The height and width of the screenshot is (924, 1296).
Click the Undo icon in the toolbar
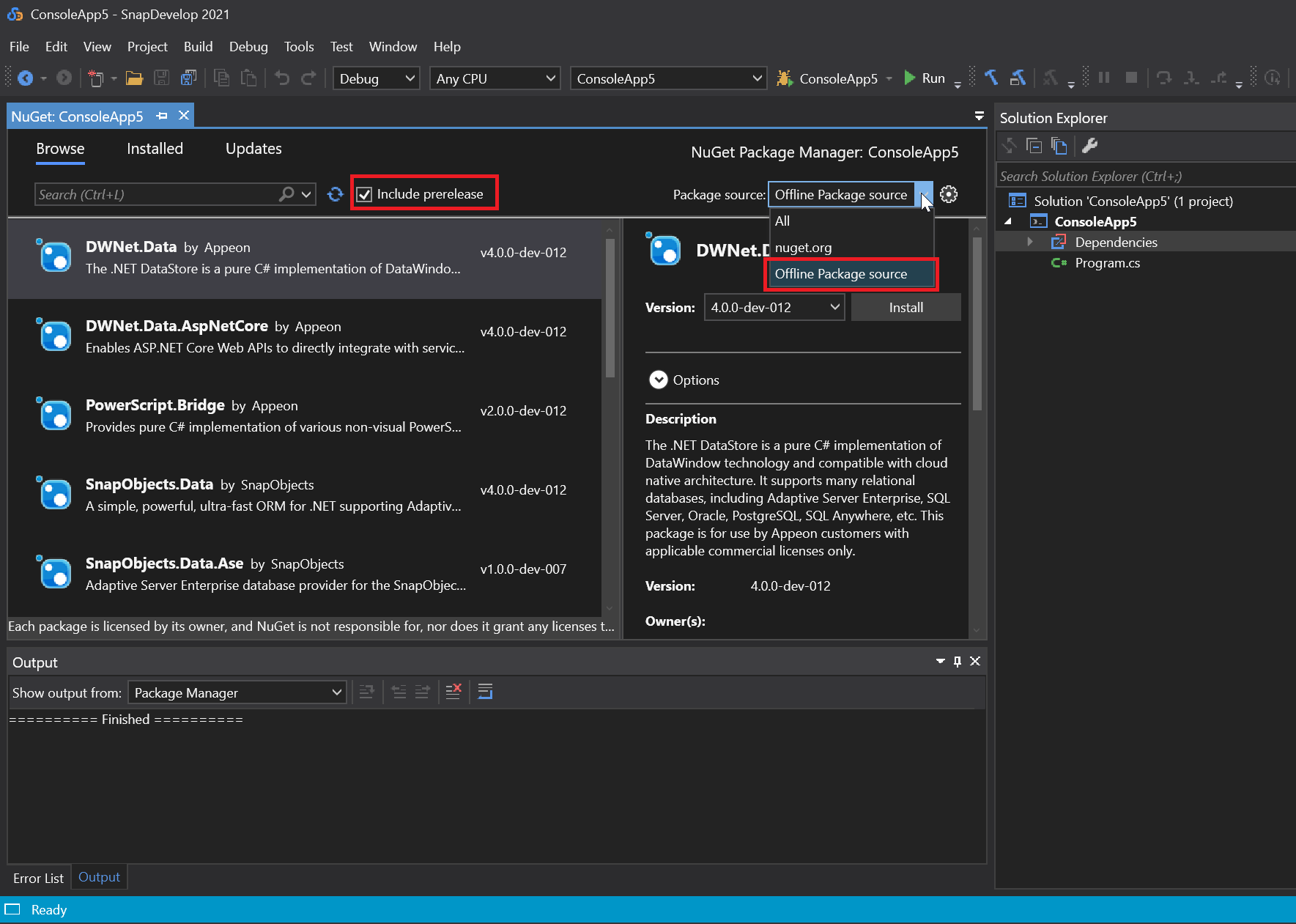tap(281, 78)
